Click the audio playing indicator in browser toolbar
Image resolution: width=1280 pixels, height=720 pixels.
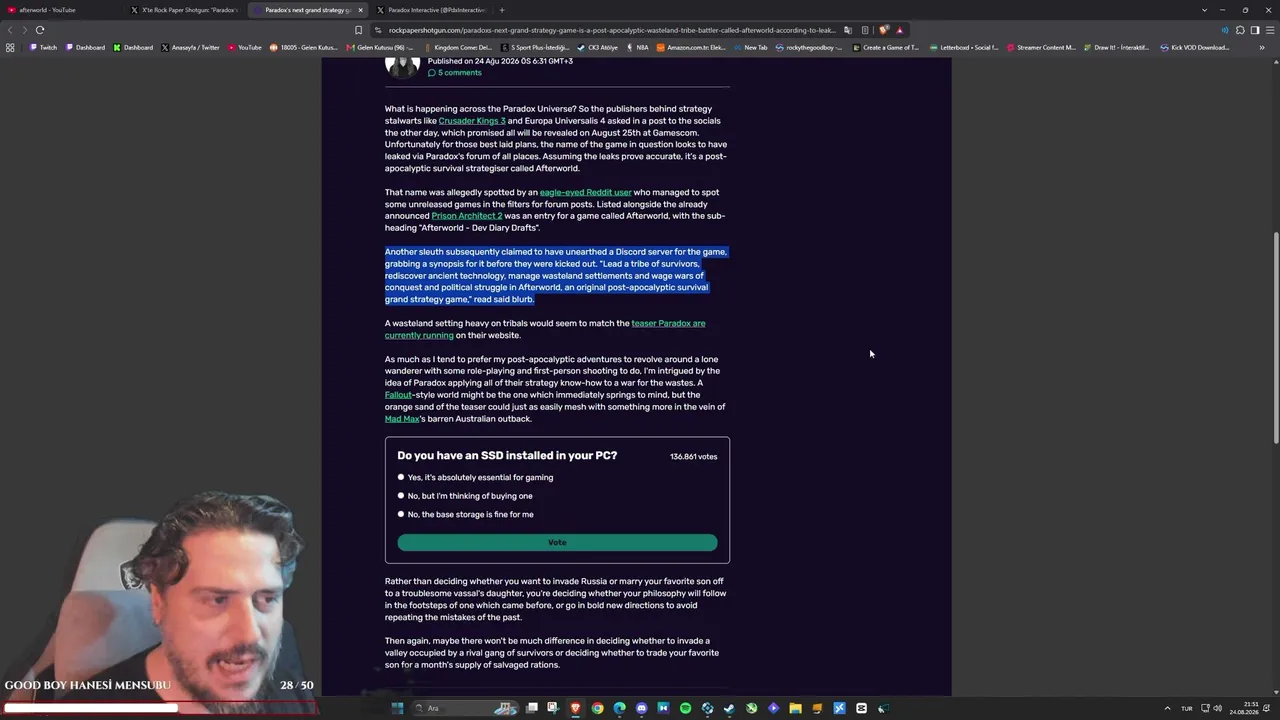coord(1225,30)
